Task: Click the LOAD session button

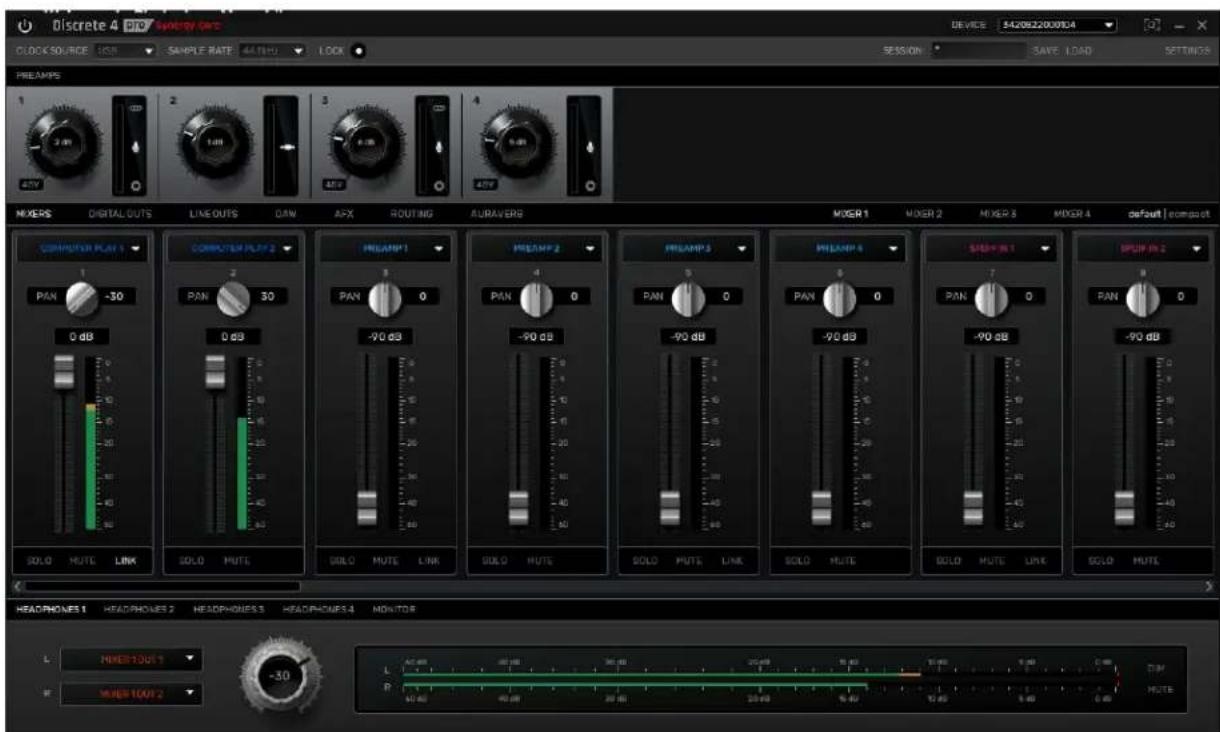Action: [1077, 50]
